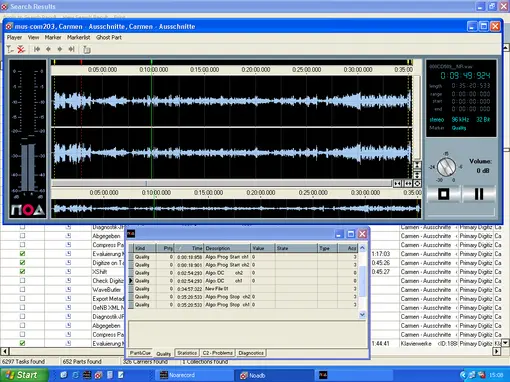Switch to the Statistics tab
Viewport: 510px width, 382px height.
[187, 353]
